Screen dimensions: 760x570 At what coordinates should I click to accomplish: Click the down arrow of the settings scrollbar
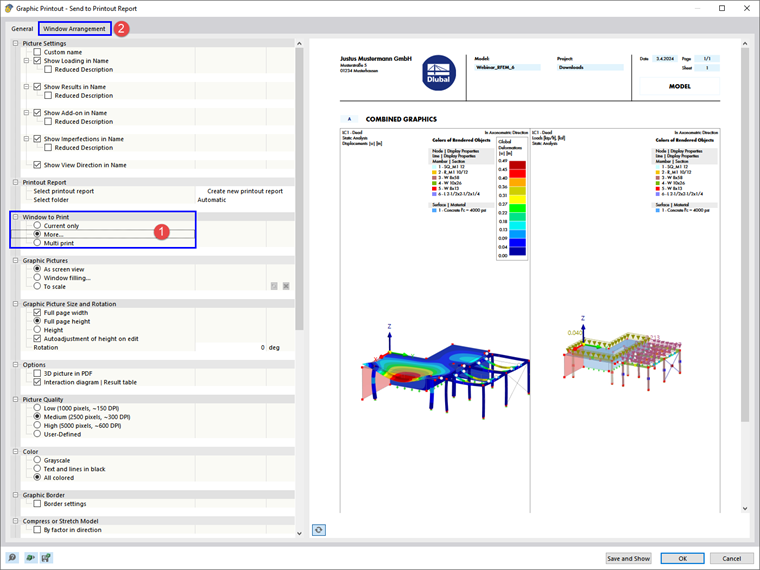[299, 533]
